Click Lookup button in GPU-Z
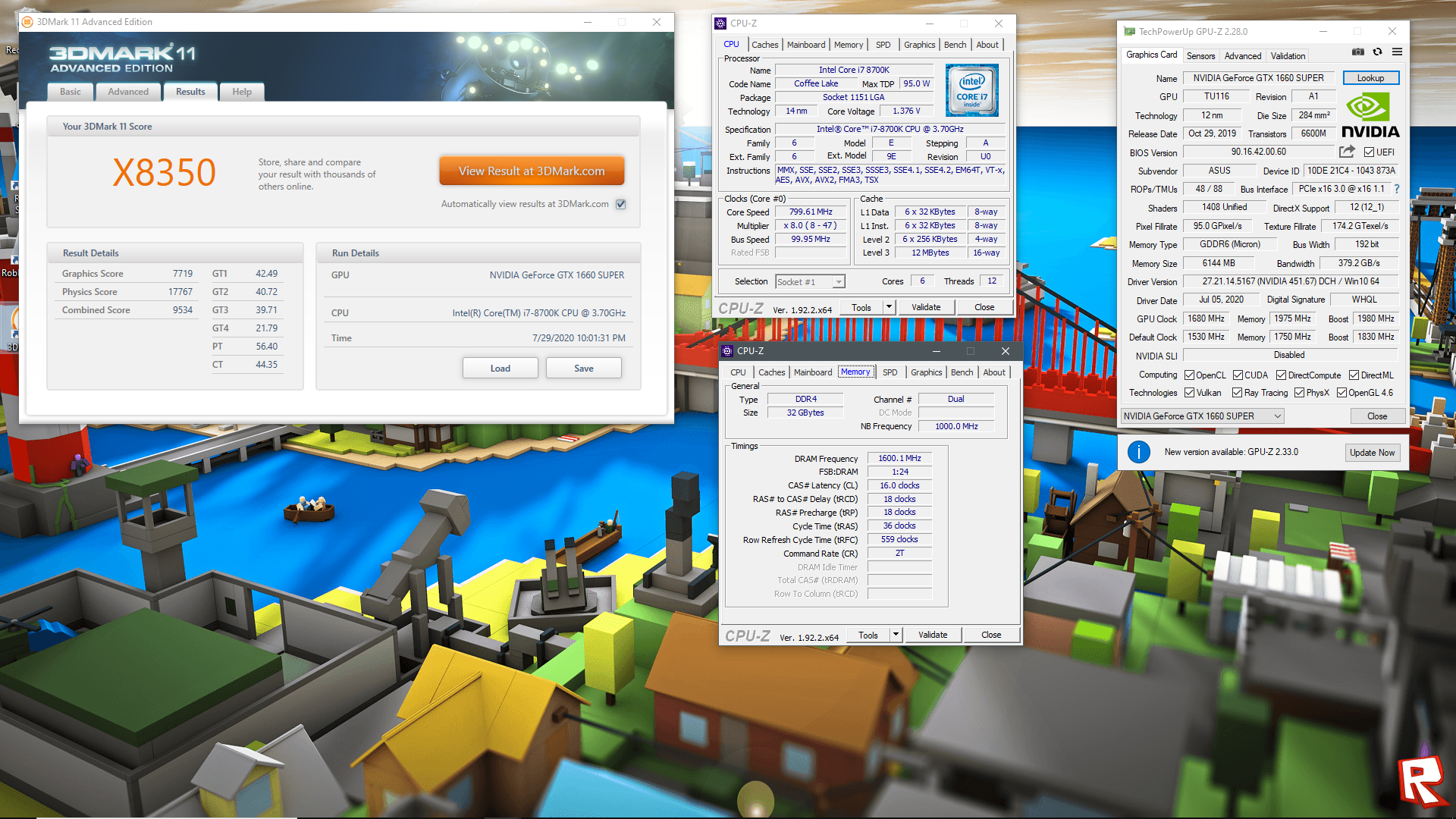Viewport: 1456px width, 819px height. [x=1370, y=78]
